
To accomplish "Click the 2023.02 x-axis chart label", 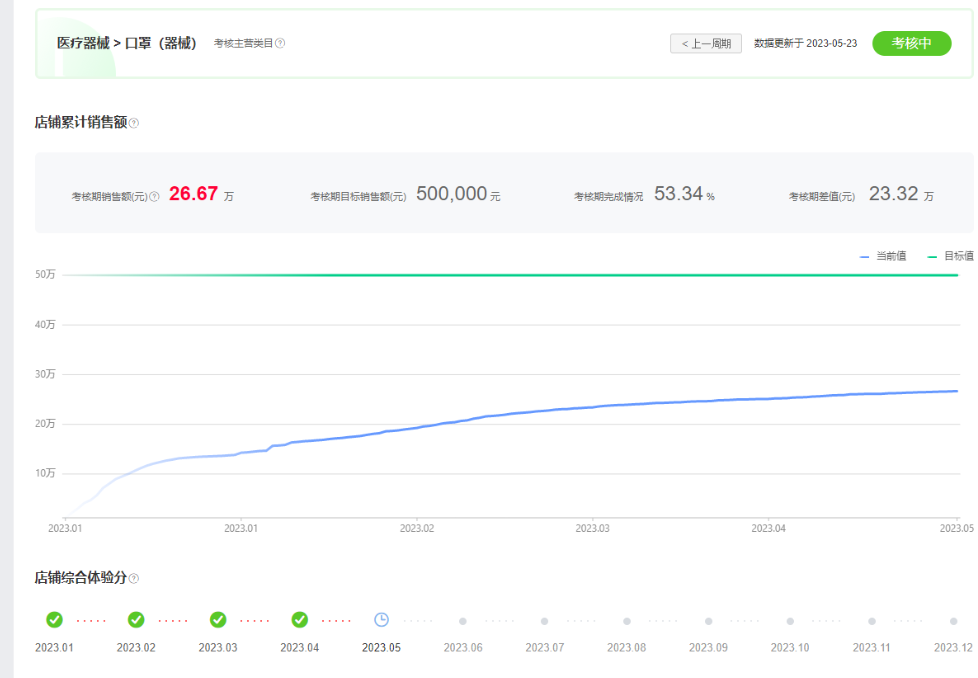I will [x=417, y=528].
